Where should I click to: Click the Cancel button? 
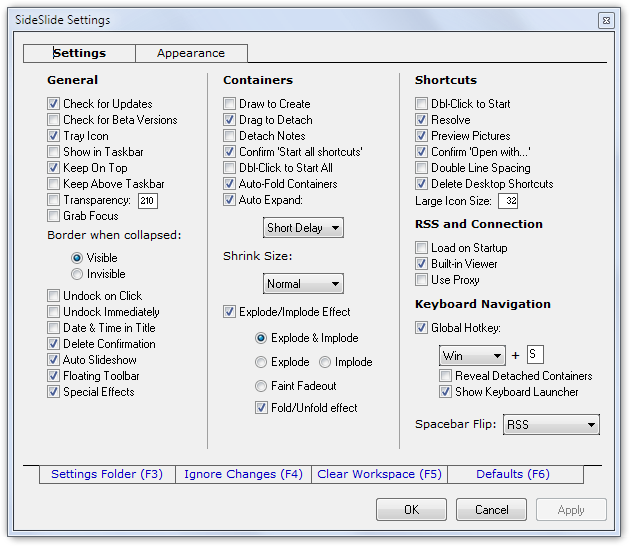491,510
